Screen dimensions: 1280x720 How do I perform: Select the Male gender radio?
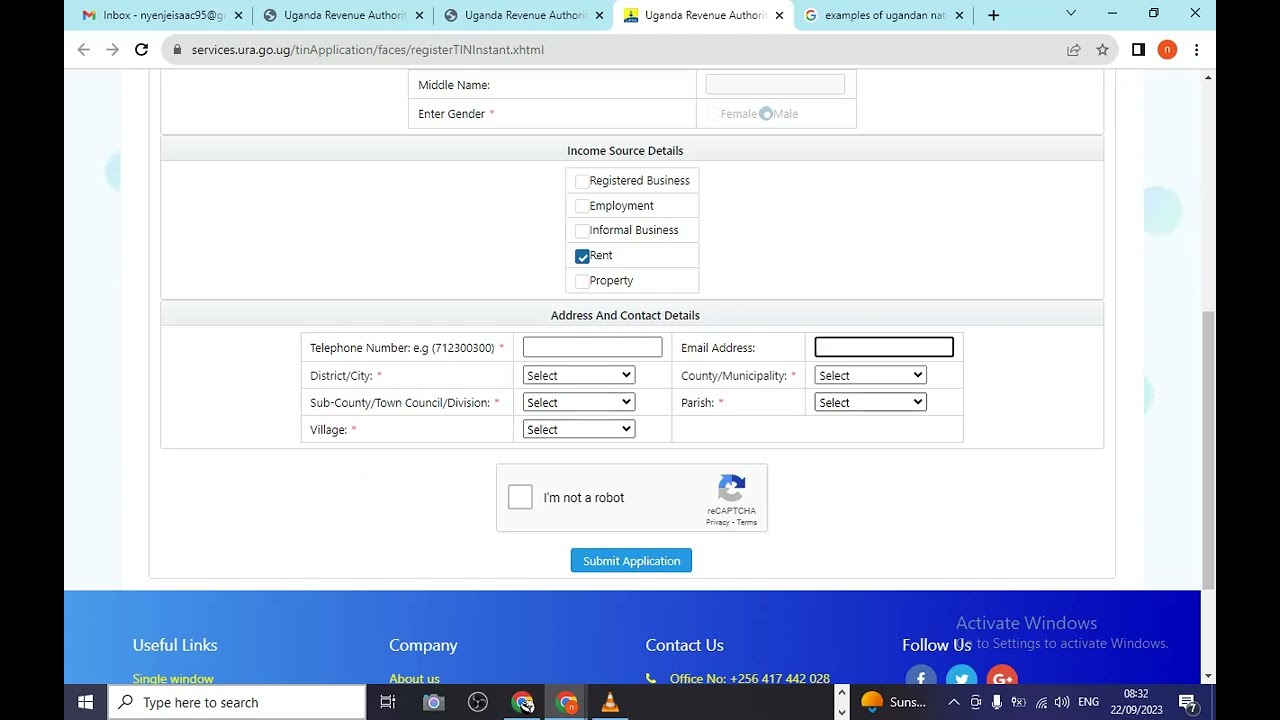click(x=766, y=114)
